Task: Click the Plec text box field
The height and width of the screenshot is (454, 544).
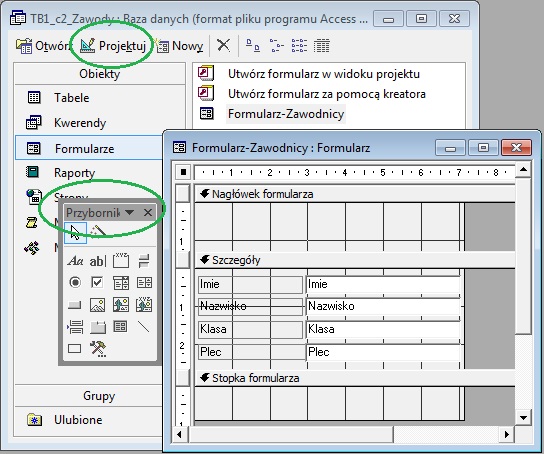Action: coord(383,352)
